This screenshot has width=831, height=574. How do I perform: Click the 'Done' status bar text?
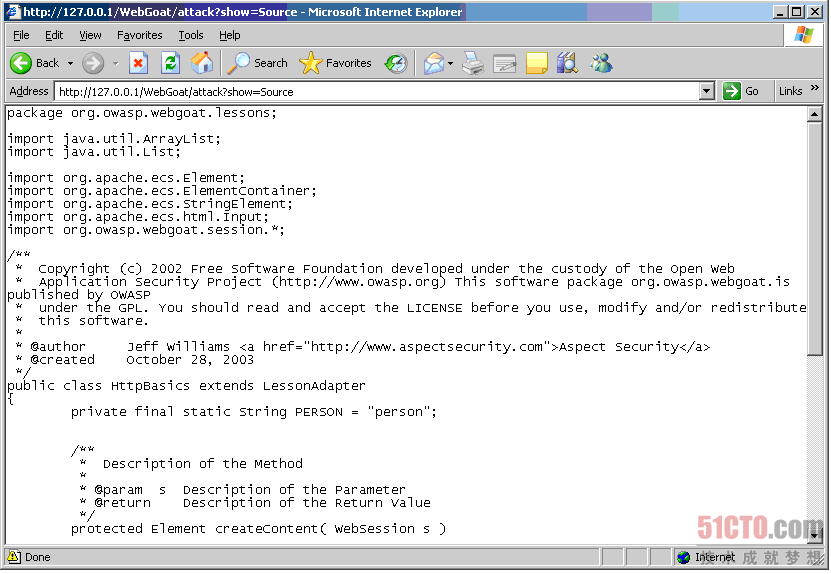[38, 557]
